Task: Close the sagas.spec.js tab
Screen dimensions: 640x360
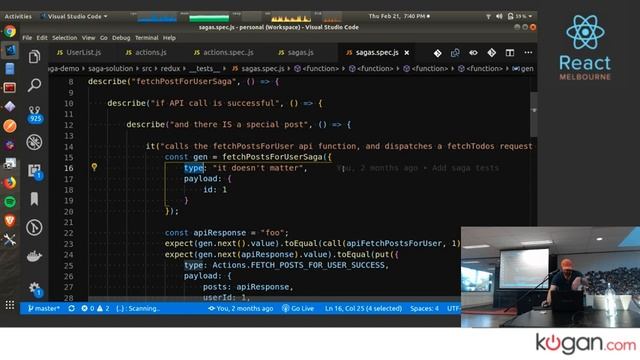Action: [407, 53]
